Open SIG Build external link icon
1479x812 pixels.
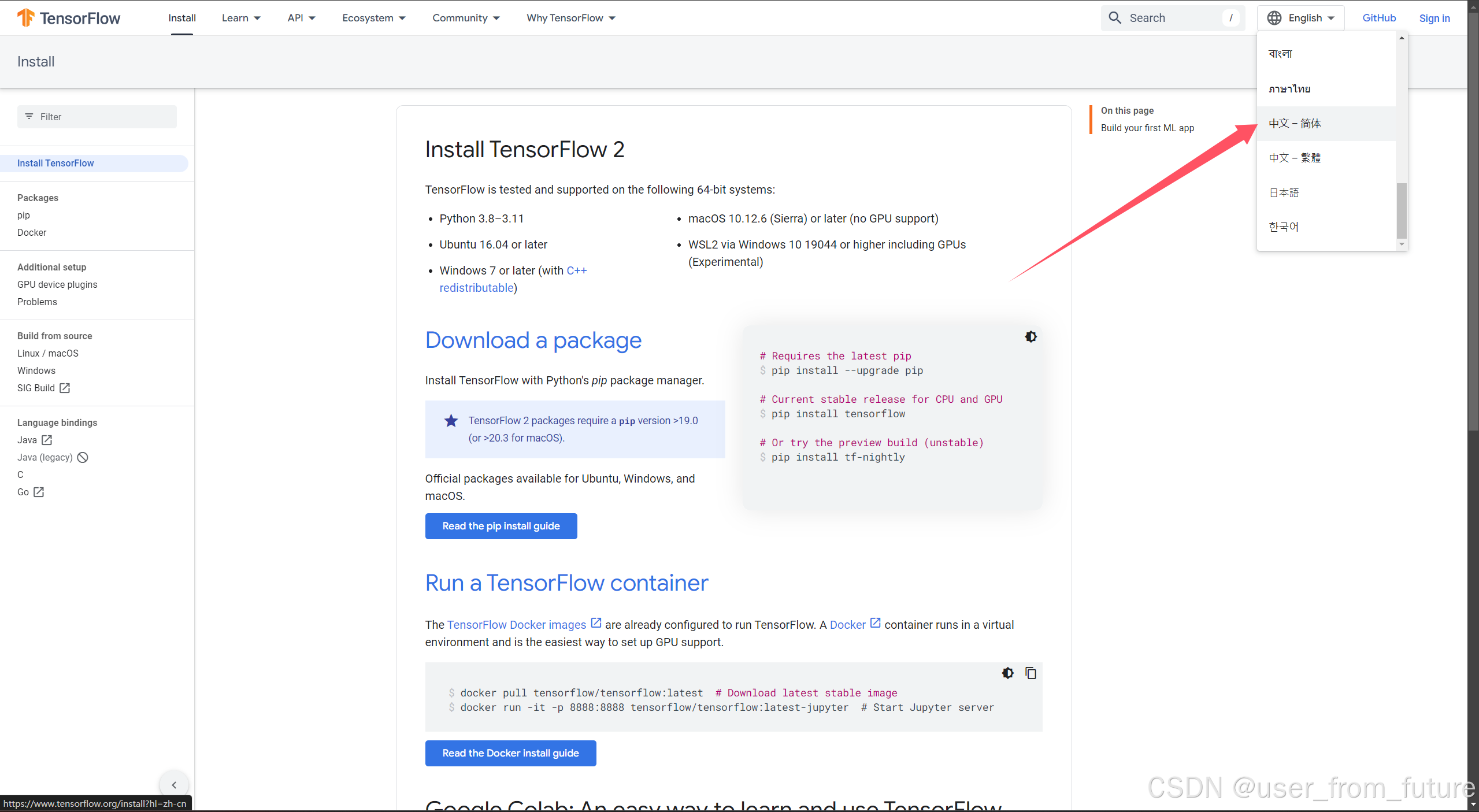(x=65, y=388)
